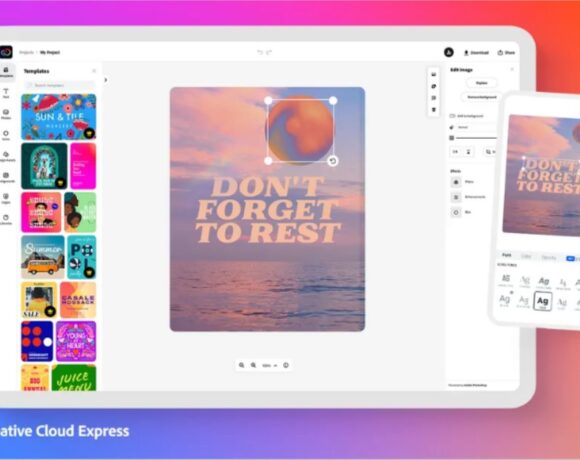Image resolution: width=580 pixels, height=460 pixels.
Task: Choose the Sun & Tile Market template
Action: (x=58, y=117)
